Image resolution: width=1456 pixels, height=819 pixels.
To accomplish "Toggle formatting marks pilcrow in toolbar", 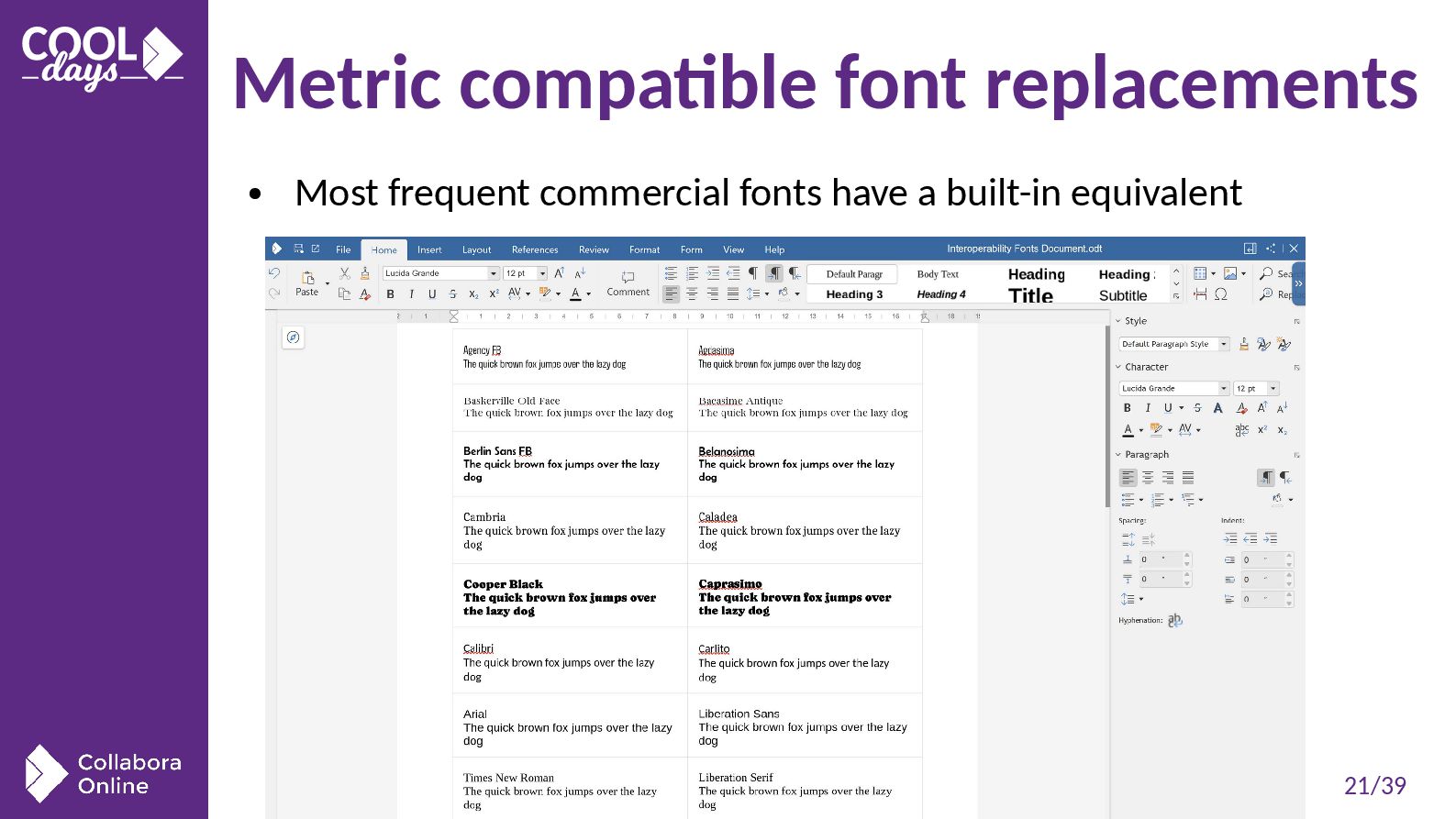I will pos(753,273).
